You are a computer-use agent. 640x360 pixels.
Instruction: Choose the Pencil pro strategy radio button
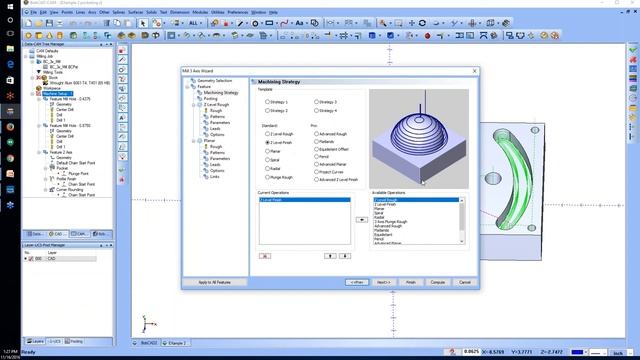(x=316, y=157)
